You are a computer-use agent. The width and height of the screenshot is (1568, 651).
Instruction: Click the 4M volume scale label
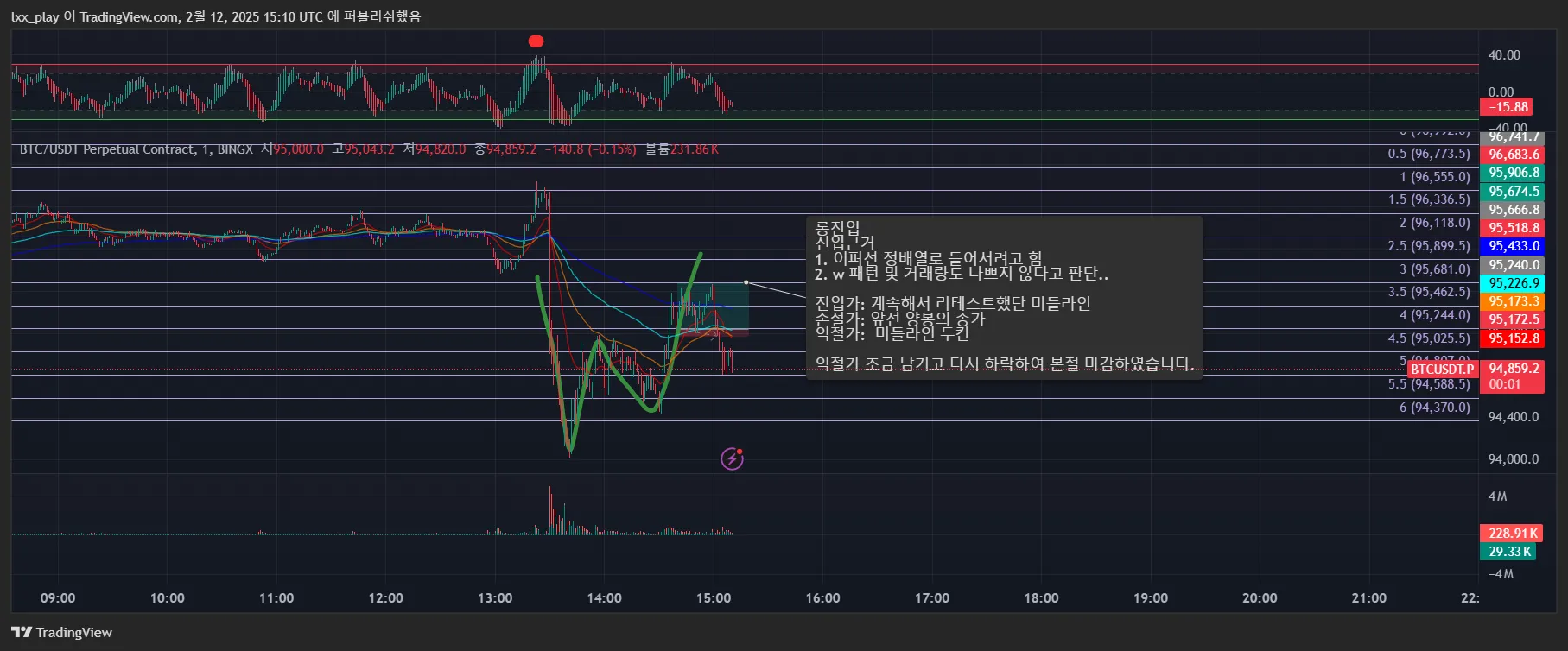coord(1497,496)
